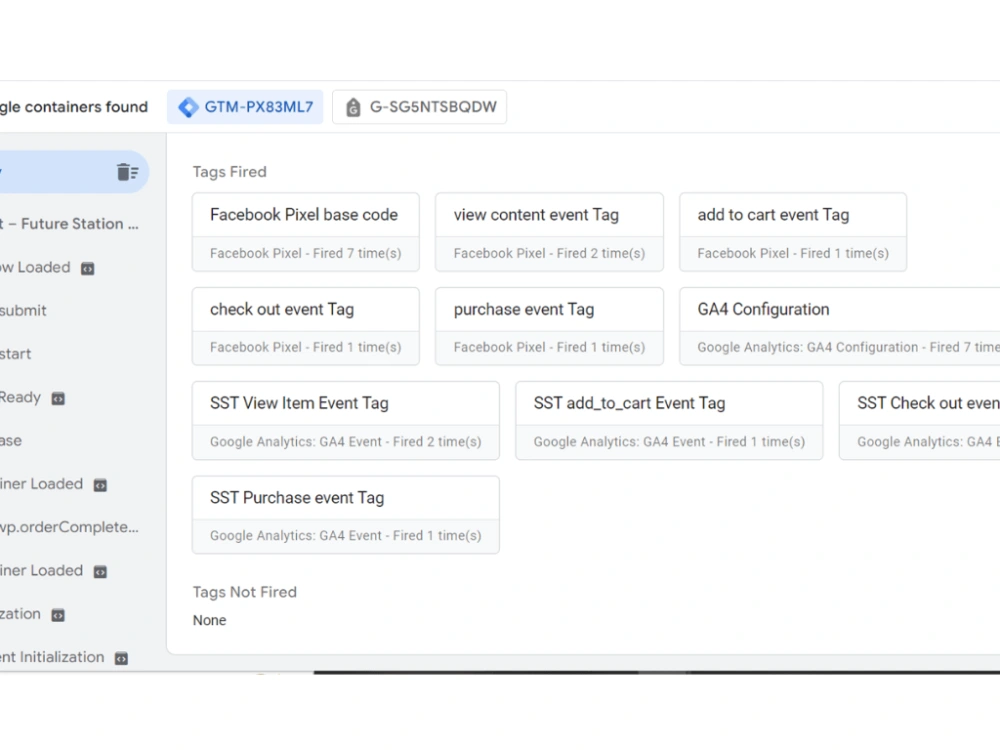1000x750 pixels.
Task: Open the add to cart event Tag card
Action: [793, 231]
